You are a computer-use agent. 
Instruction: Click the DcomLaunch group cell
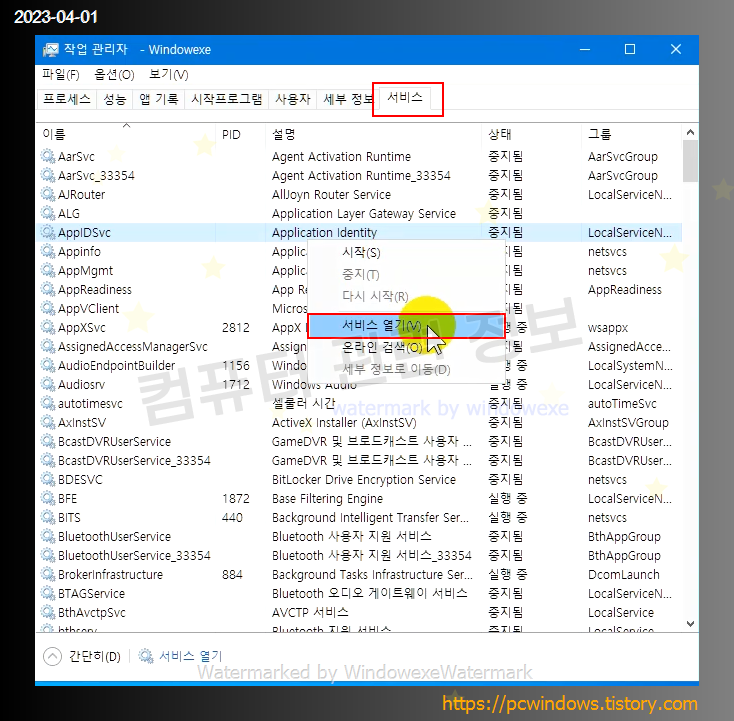coord(624,574)
